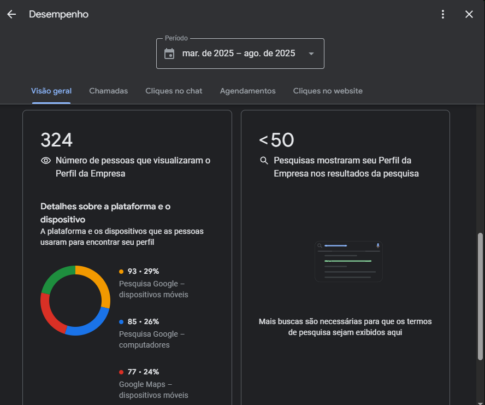
Task: Select the Cliques no chat tab
Action: click(x=174, y=91)
